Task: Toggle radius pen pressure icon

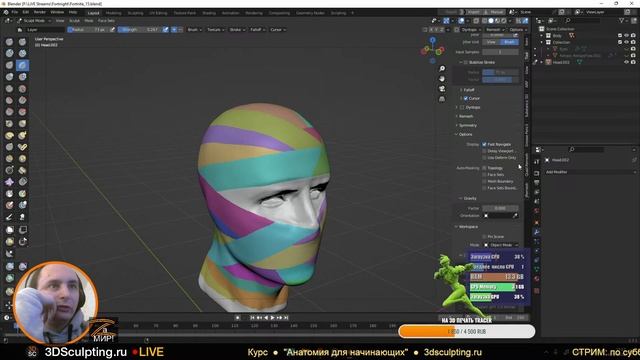Action: (112, 29)
